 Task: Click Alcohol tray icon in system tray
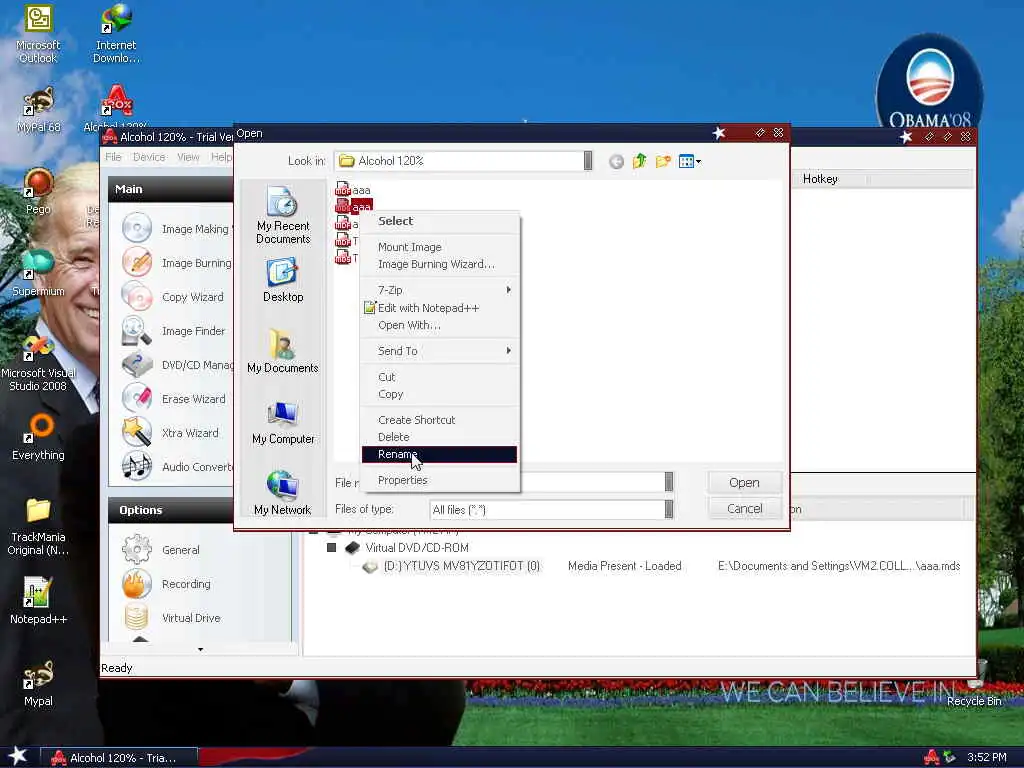click(932, 758)
